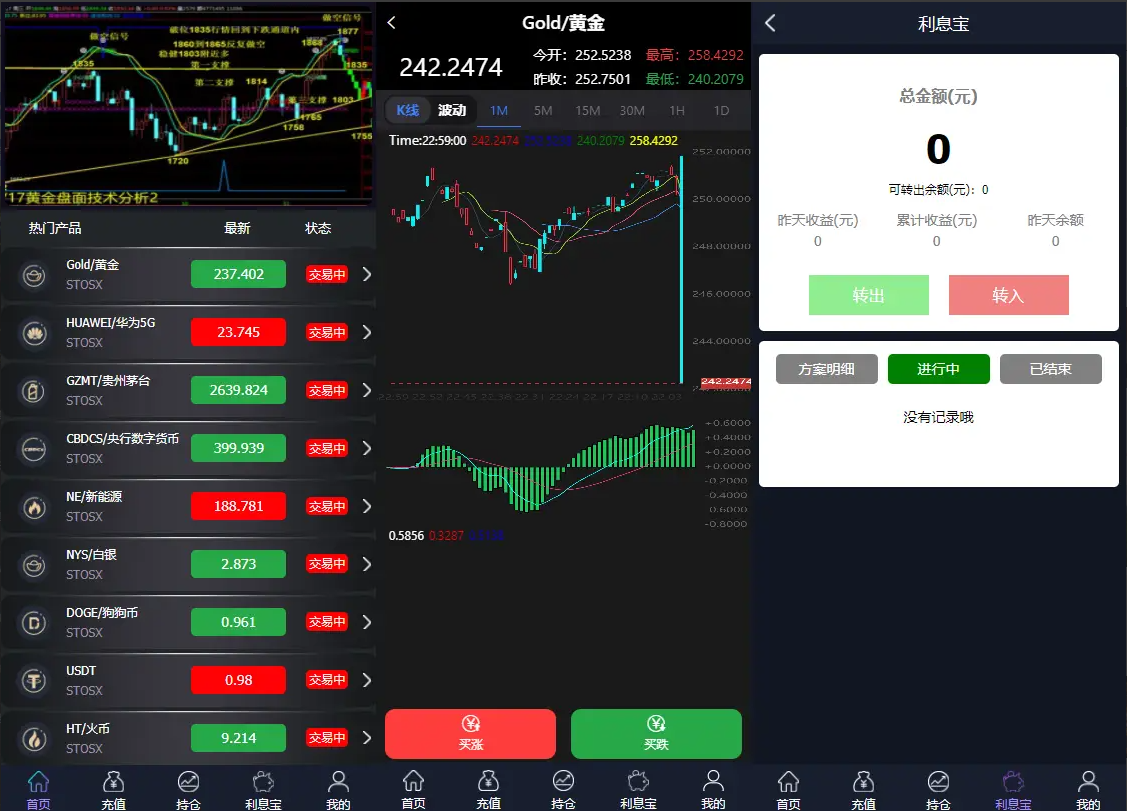Select the 15M timeframe tab
Viewport: 1127px width, 811px height.
tap(588, 110)
